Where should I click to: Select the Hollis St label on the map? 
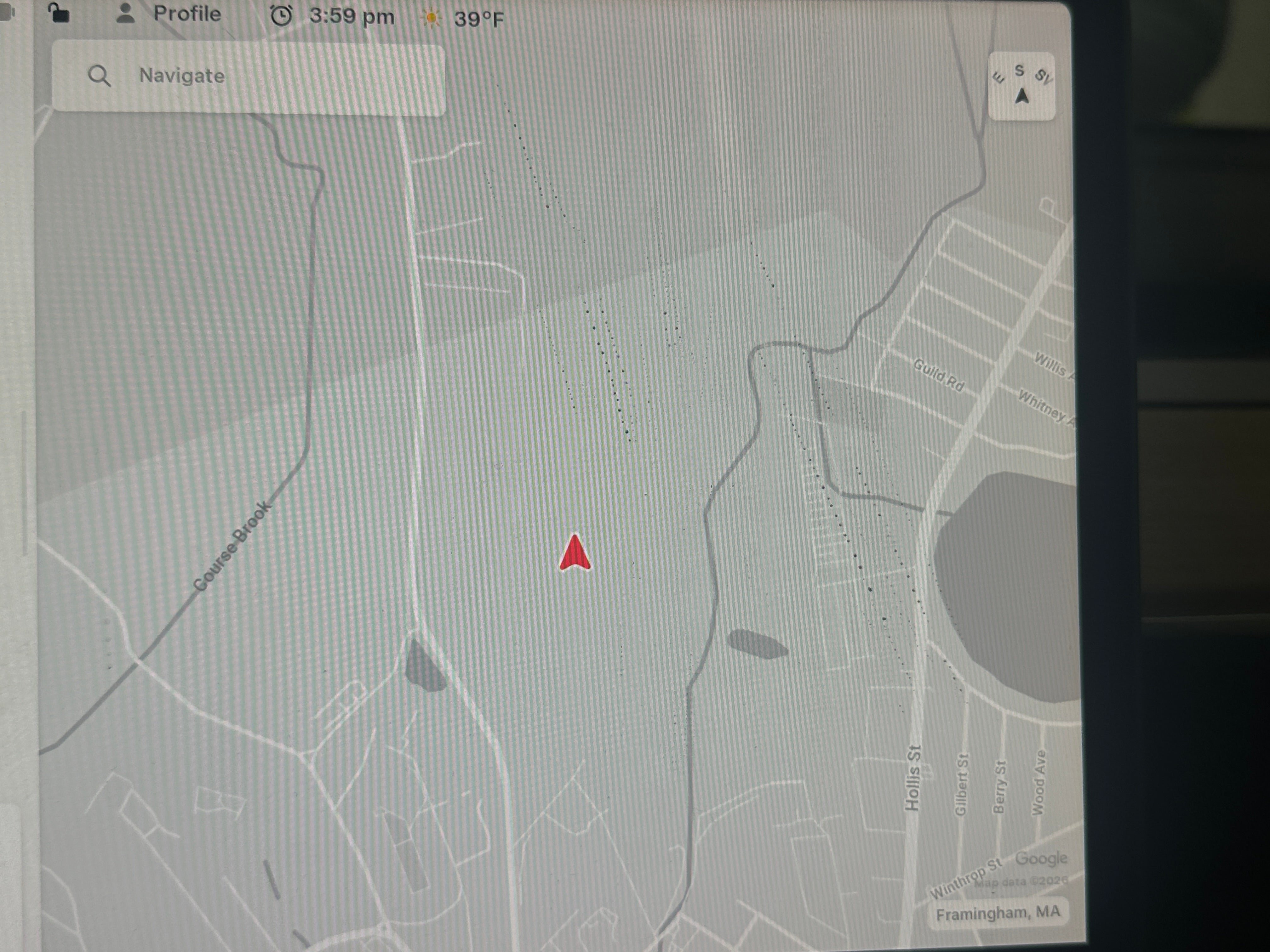(913, 778)
